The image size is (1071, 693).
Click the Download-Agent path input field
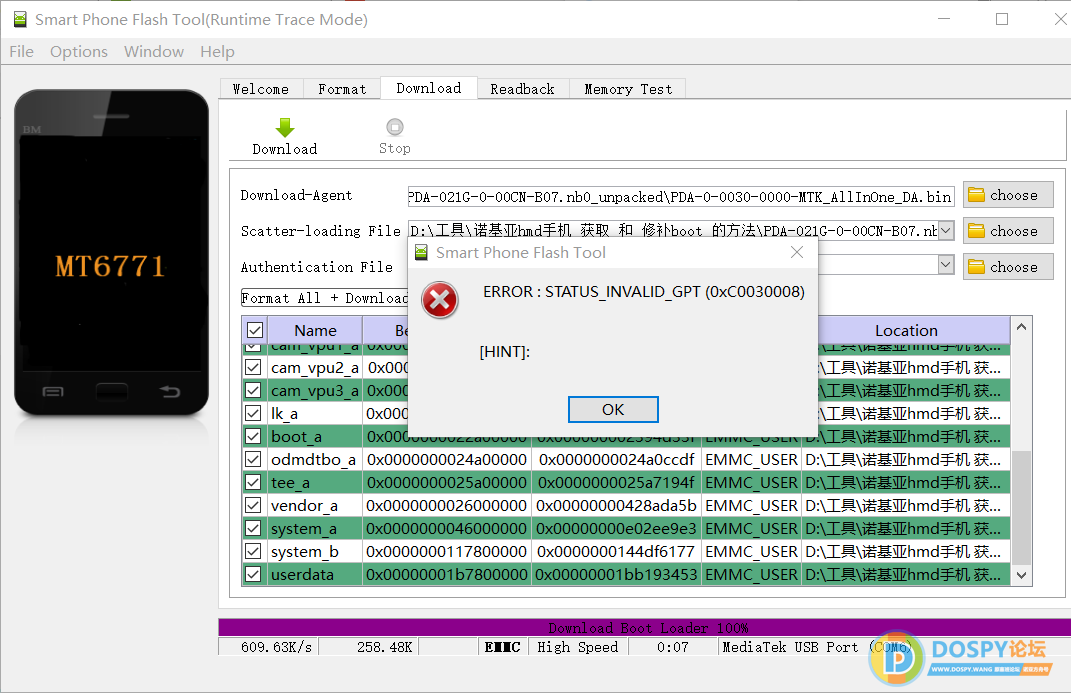681,197
